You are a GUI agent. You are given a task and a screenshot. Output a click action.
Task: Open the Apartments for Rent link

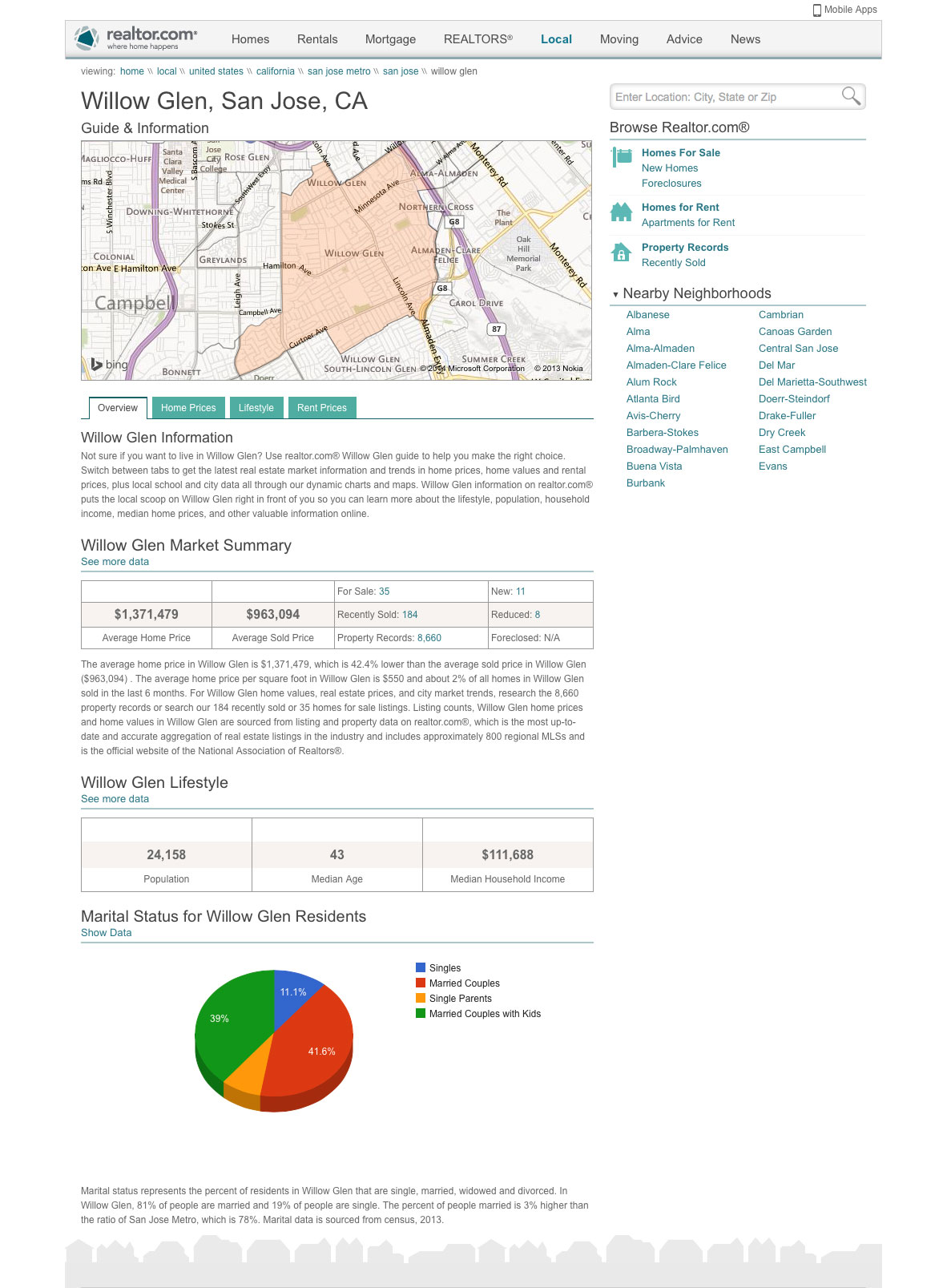tap(688, 223)
